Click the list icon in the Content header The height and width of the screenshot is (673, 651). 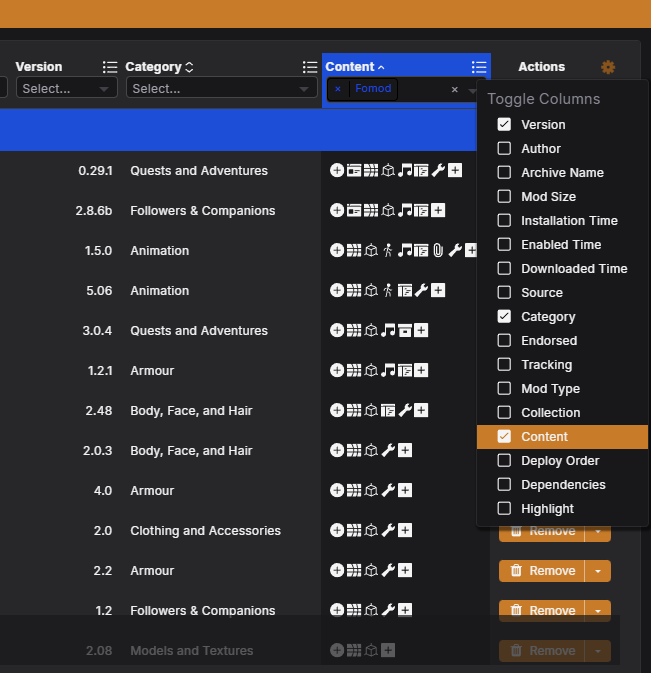(x=479, y=67)
